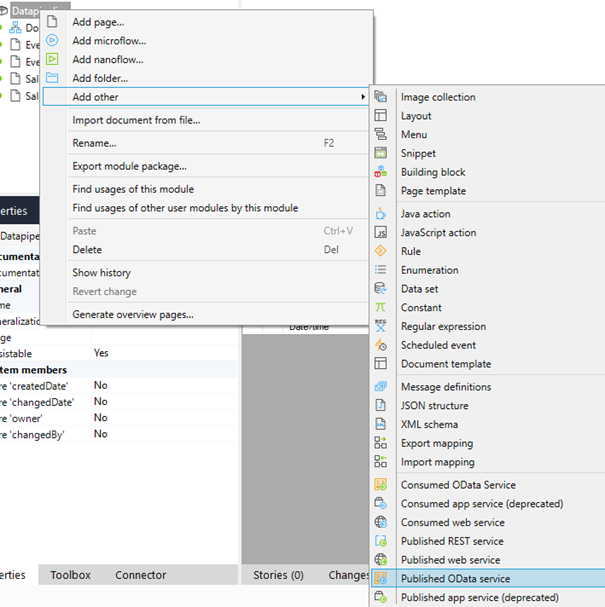Select Add nanoflow... menu entry
605x607 pixels.
click(x=108, y=60)
